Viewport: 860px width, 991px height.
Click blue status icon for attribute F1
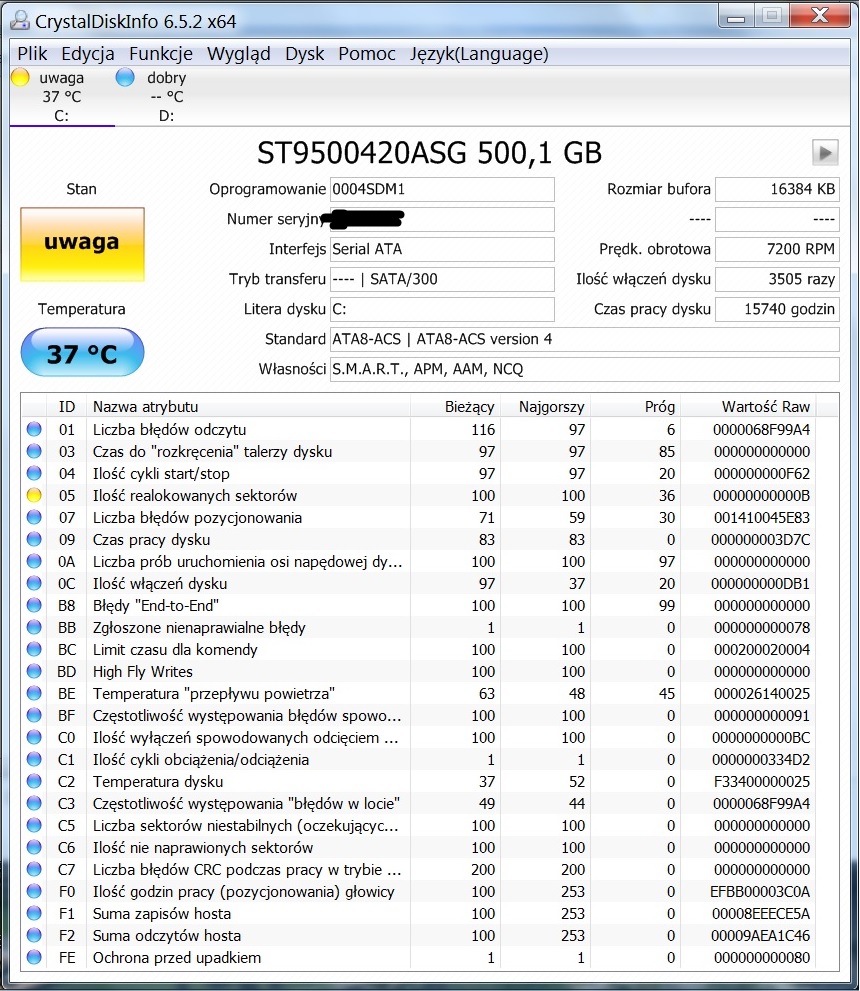(34, 913)
